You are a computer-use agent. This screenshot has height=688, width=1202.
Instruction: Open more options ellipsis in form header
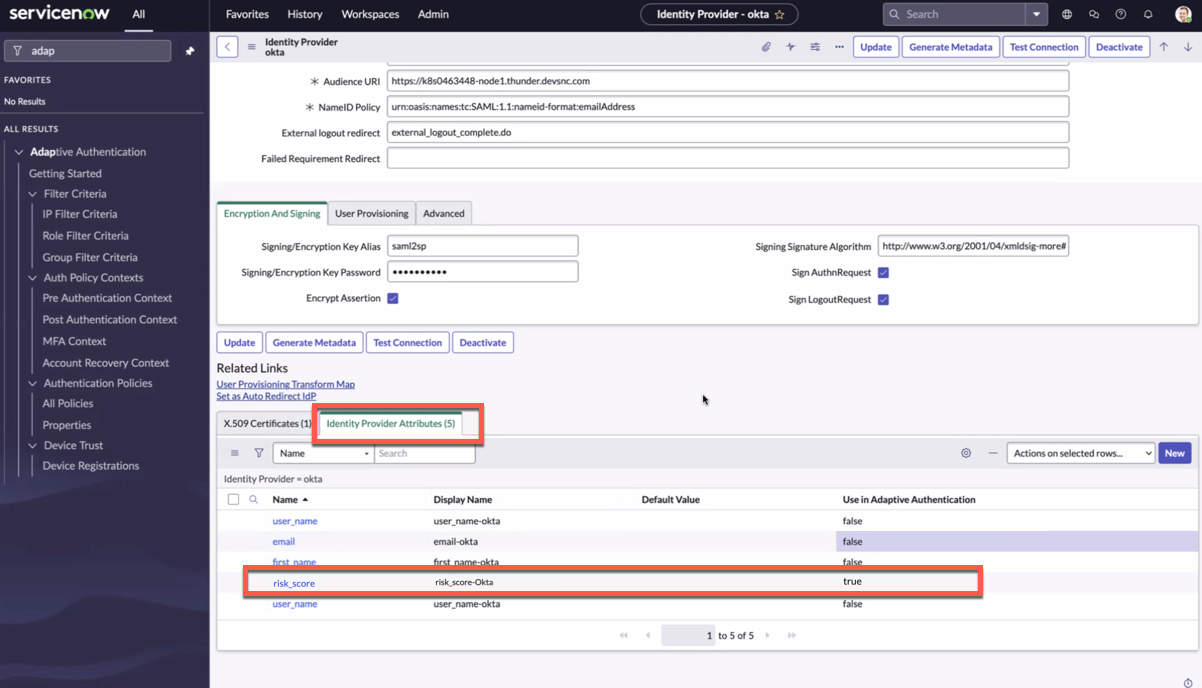(839, 47)
